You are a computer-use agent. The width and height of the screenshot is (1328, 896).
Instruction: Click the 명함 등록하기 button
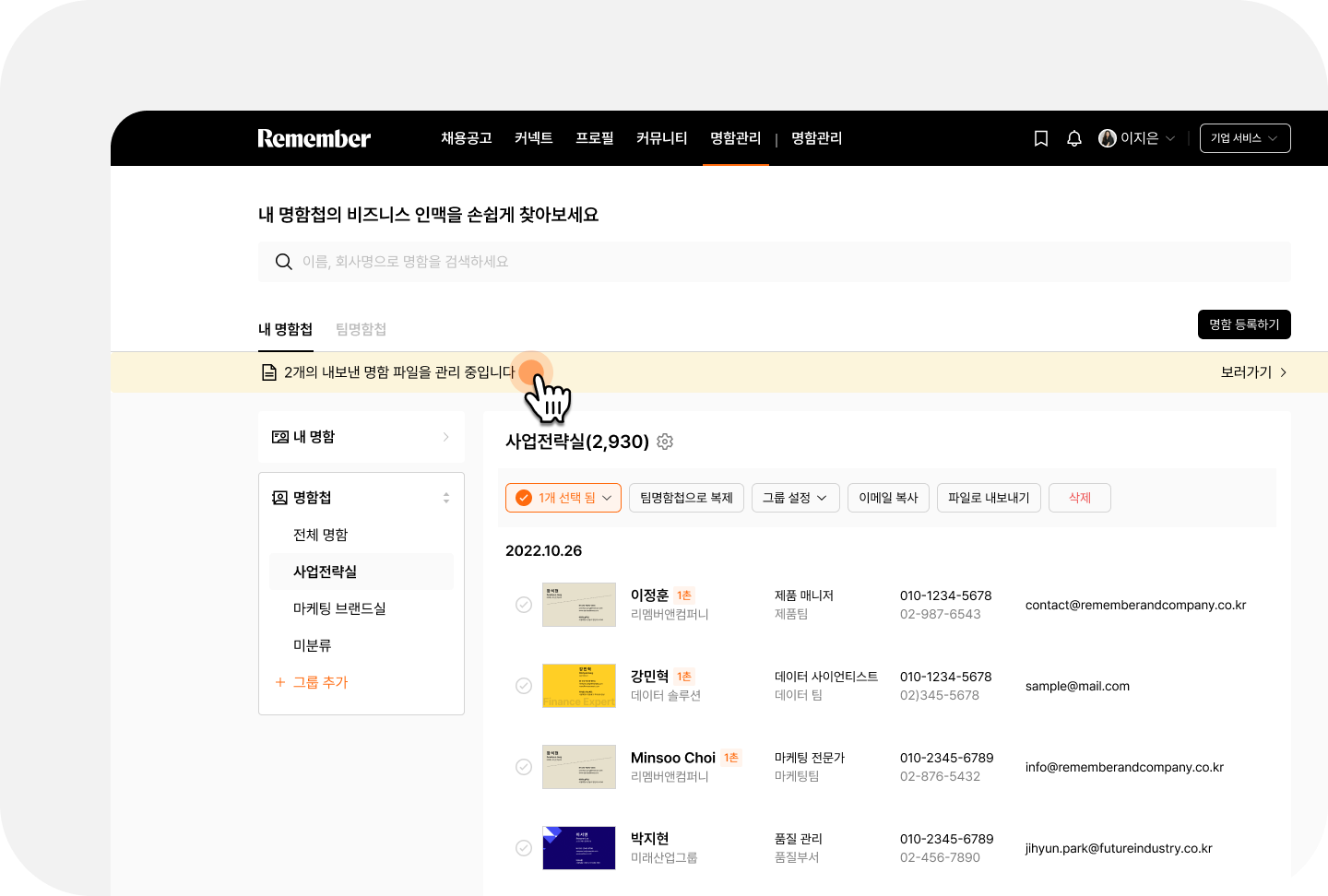pos(1244,324)
